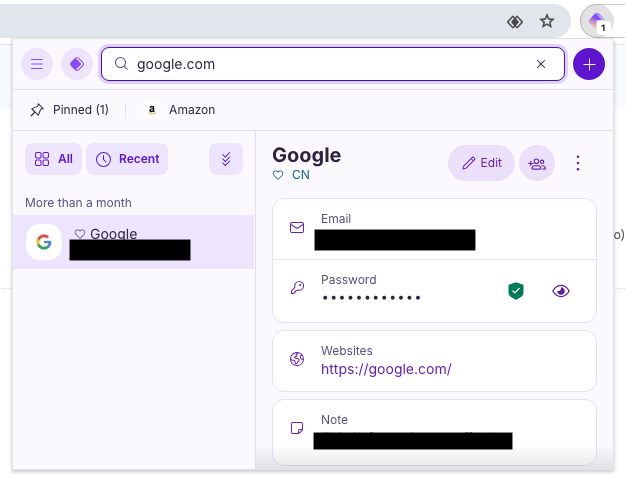625x491 pixels.
Task: Click the browser bookmark star icon
Action: point(547,21)
